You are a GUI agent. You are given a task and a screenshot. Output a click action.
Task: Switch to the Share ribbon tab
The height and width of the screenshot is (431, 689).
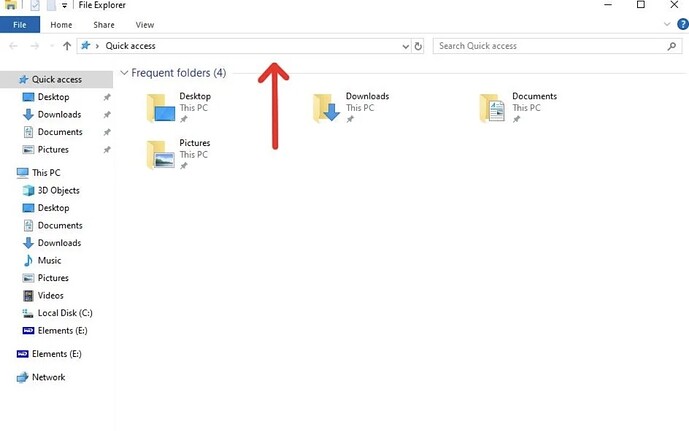pyautogui.click(x=104, y=24)
